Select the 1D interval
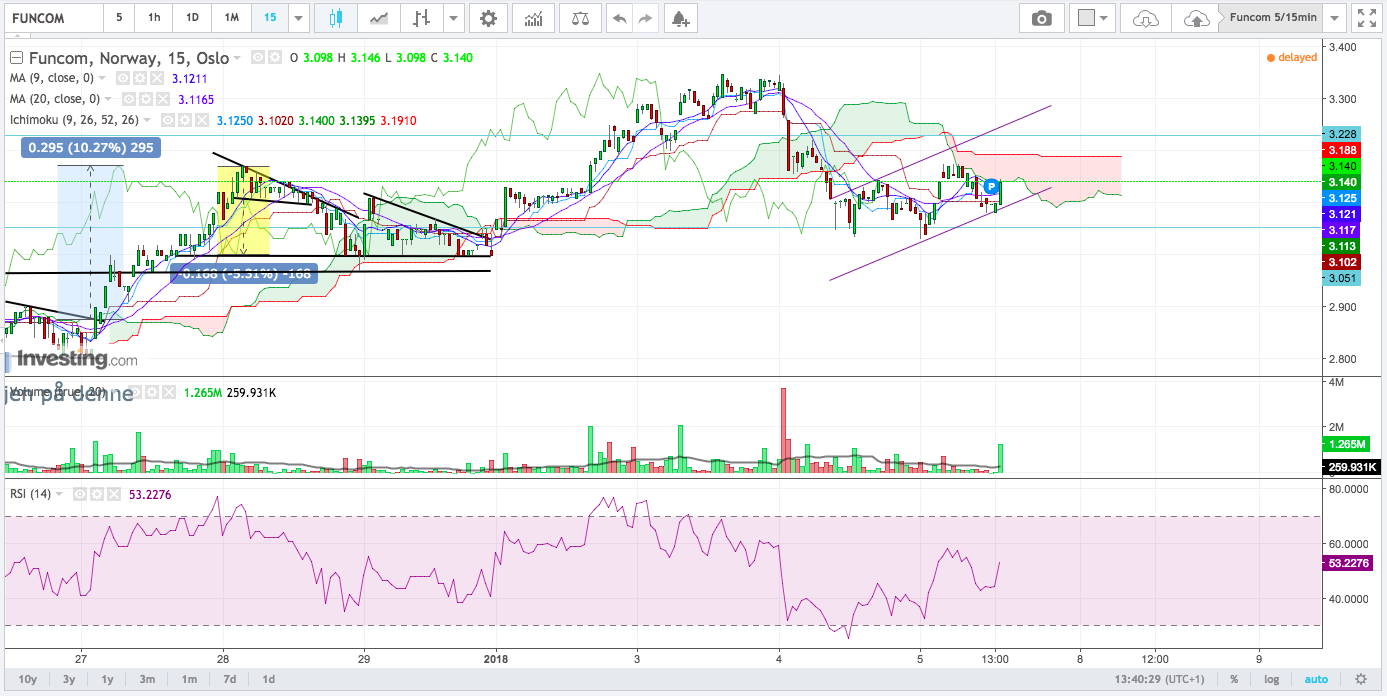This screenshot has height=696, width=1387. (191, 18)
